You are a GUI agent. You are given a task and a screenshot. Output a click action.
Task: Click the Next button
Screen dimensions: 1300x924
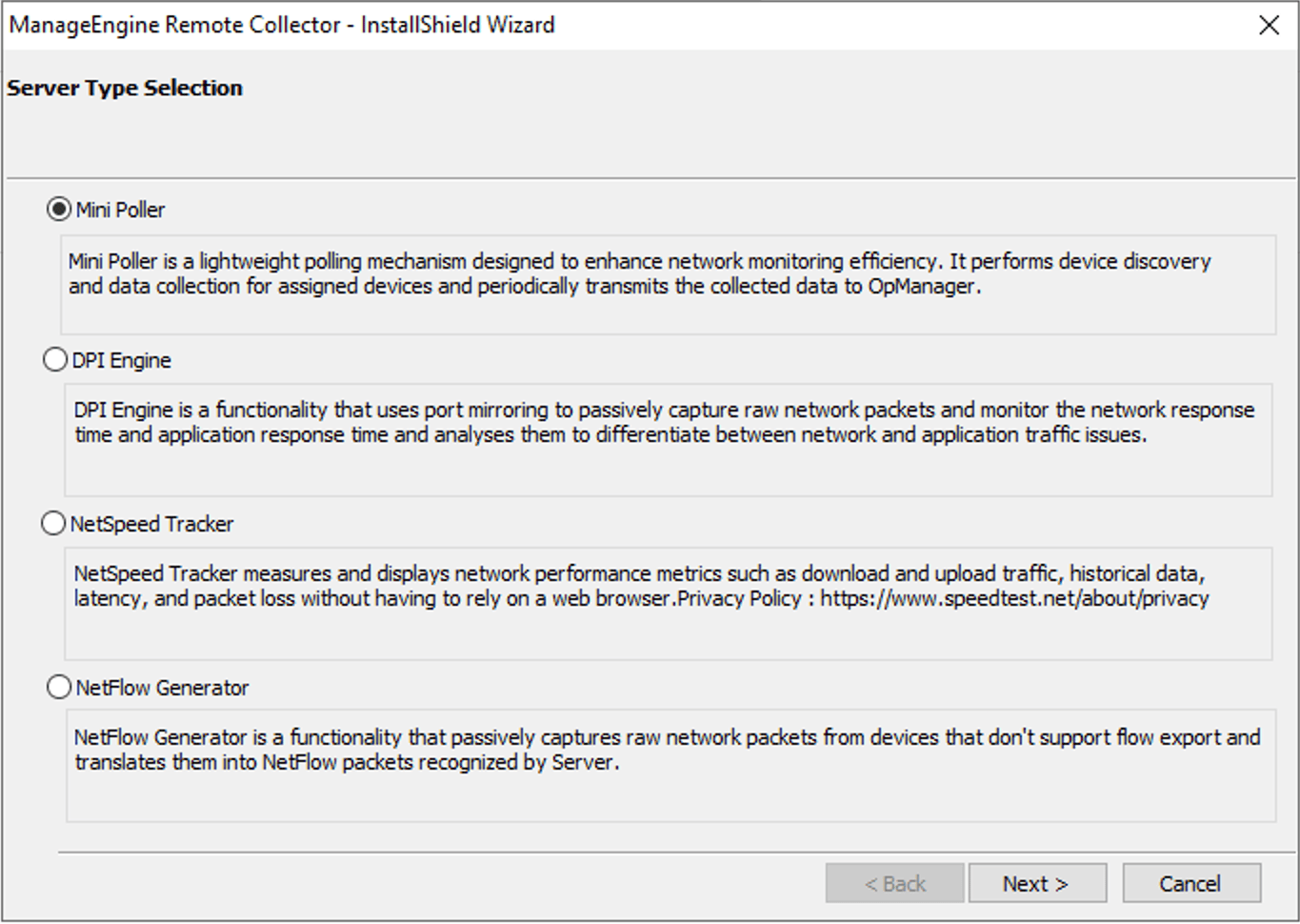pyautogui.click(x=1036, y=884)
